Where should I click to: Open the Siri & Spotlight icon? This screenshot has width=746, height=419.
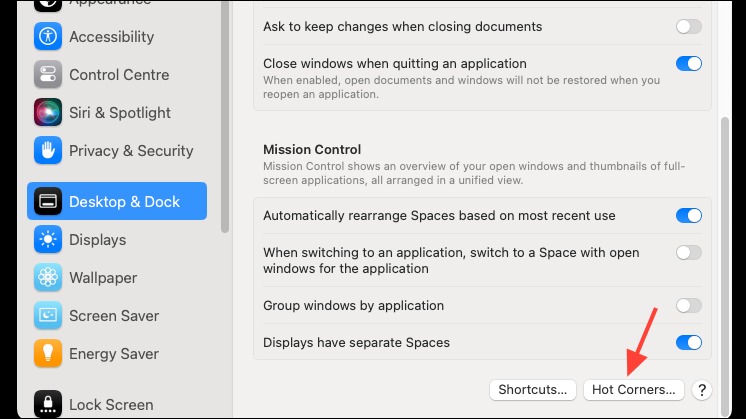coord(48,112)
